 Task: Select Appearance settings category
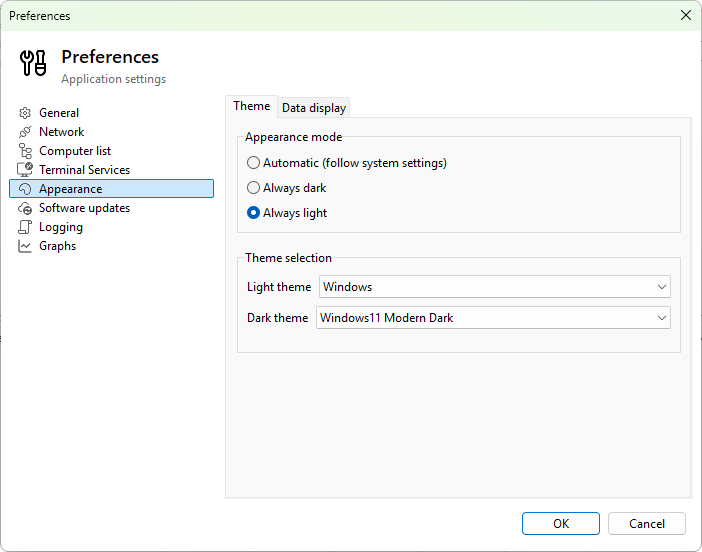(x=111, y=188)
